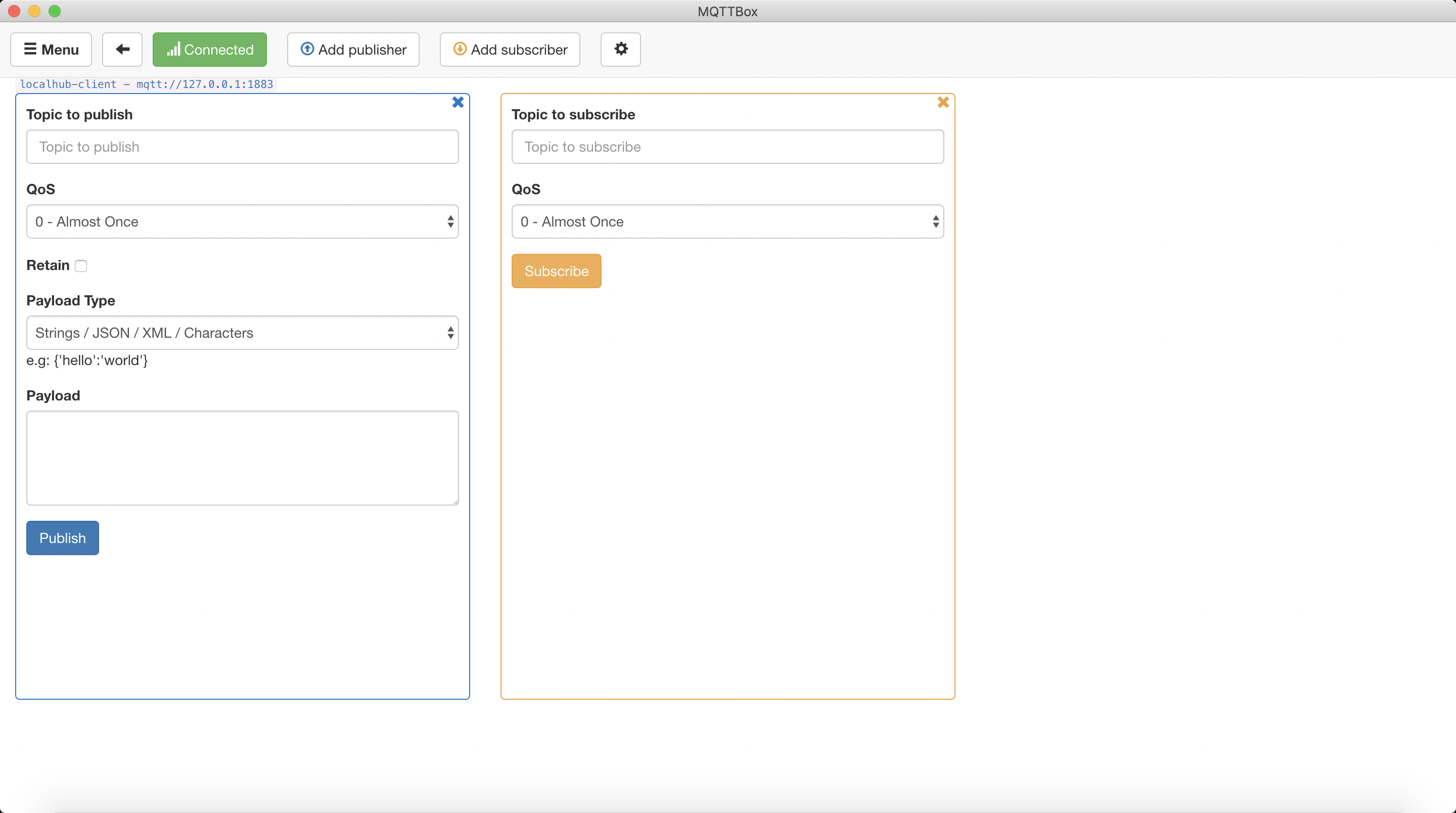This screenshot has height=813, width=1456.
Task: Close the subscriber panel with orange X
Action: [x=943, y=102]
